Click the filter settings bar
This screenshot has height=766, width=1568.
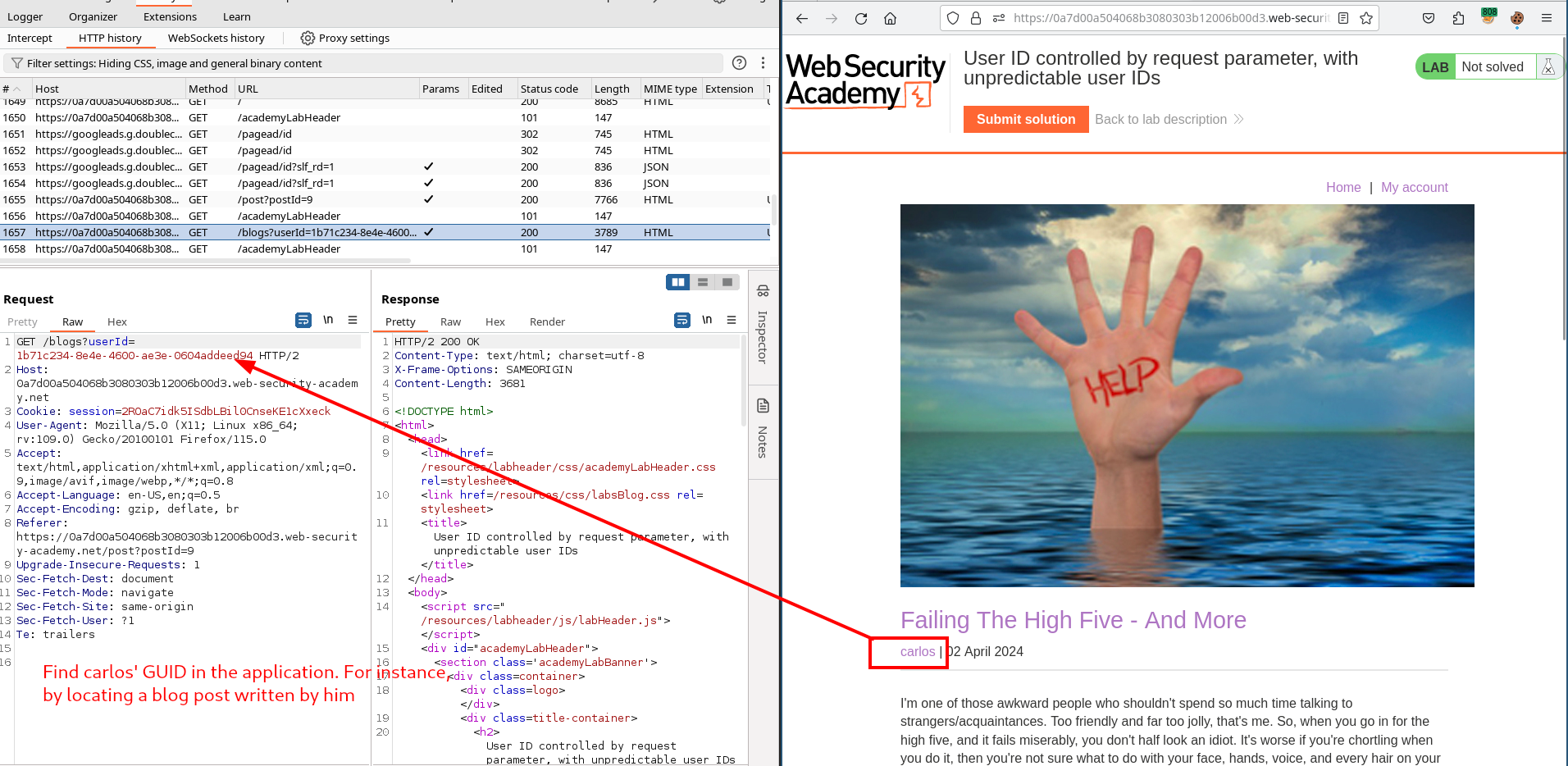click(x=365, y=63)
